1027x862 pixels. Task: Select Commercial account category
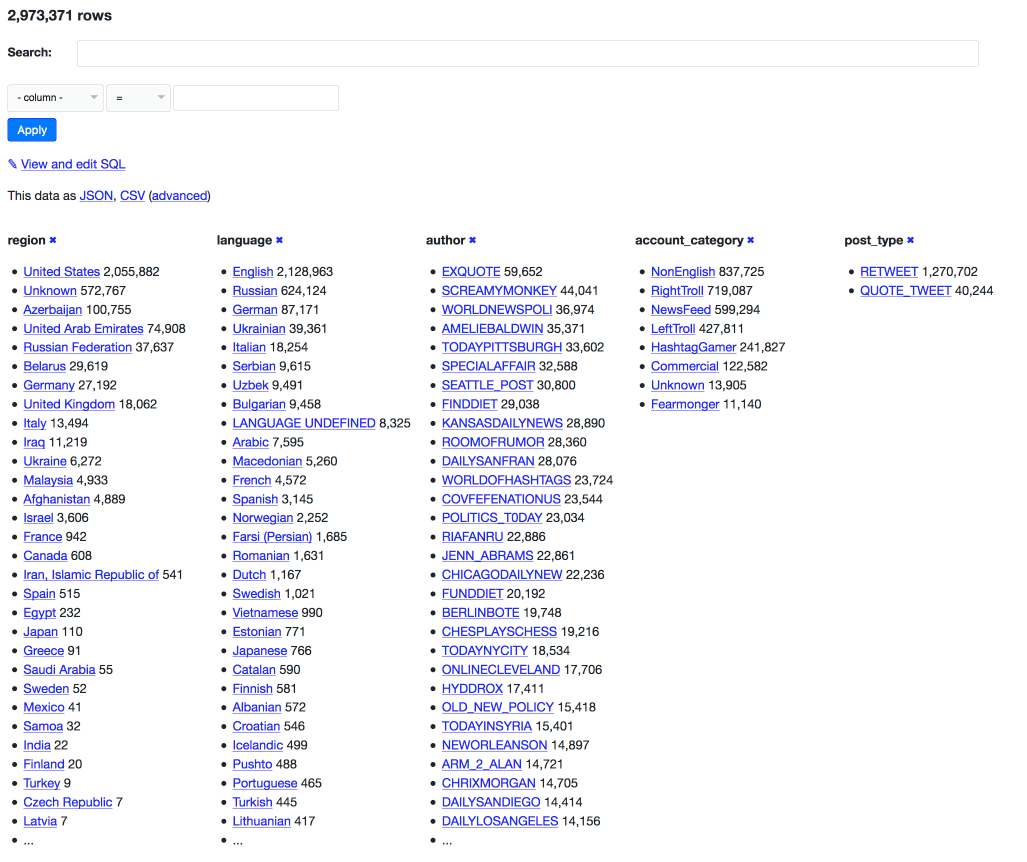[684, 366]
